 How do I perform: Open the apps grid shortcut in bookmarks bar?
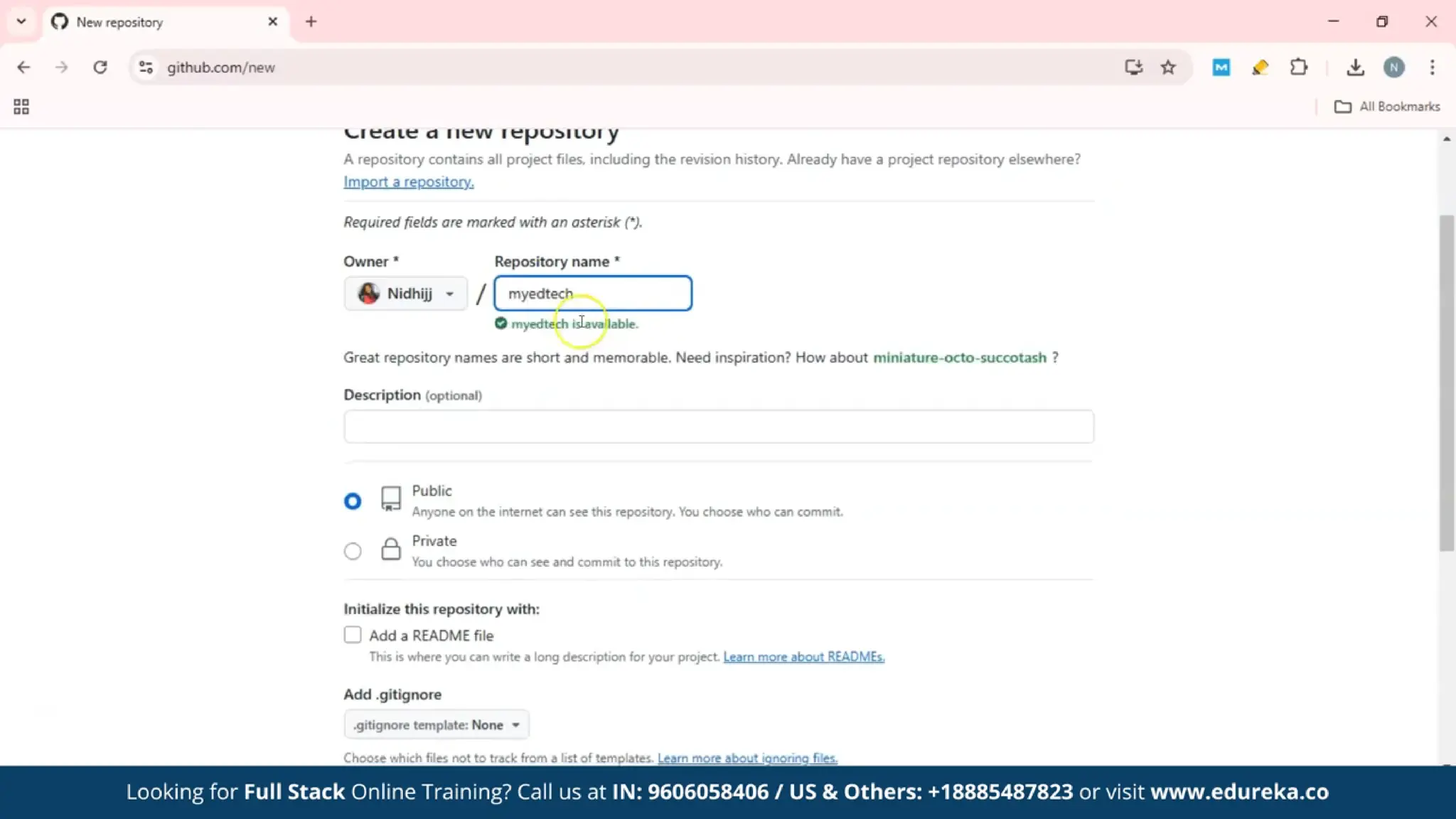click(21, 107)
